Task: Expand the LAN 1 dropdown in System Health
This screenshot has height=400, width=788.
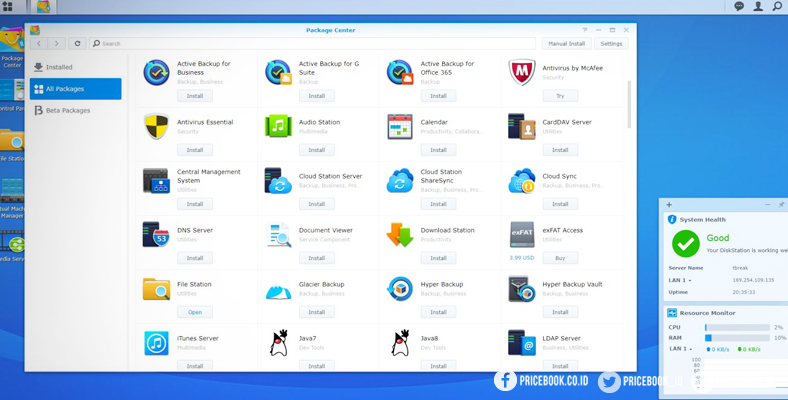Action: (x=681, y=280)
